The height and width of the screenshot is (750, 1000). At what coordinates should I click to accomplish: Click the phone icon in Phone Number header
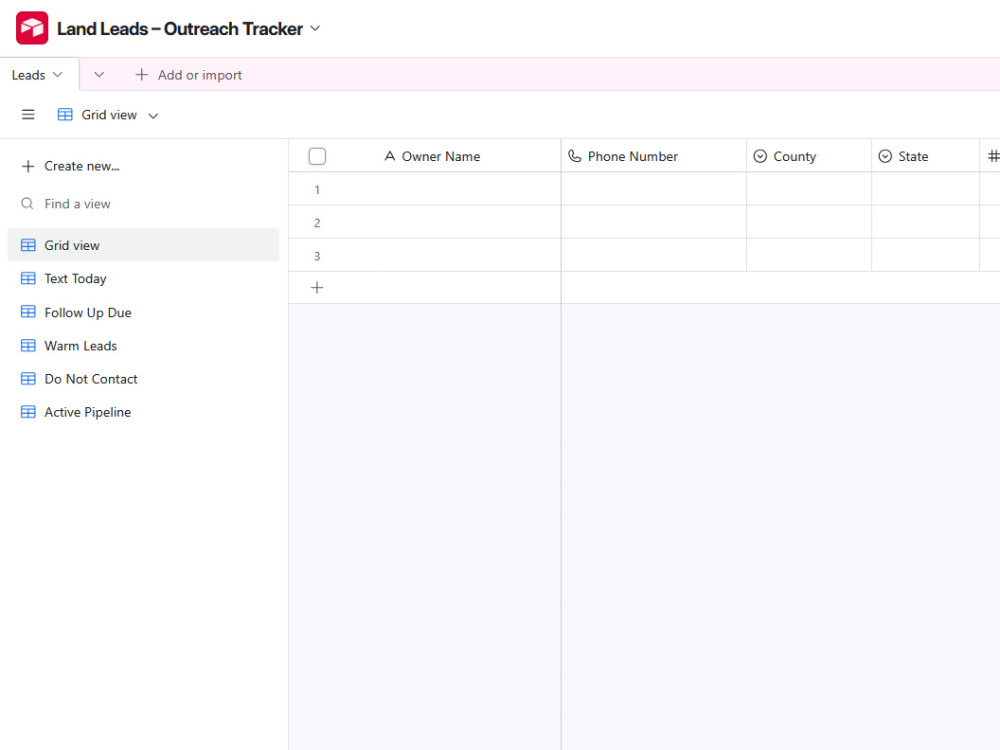575,156
